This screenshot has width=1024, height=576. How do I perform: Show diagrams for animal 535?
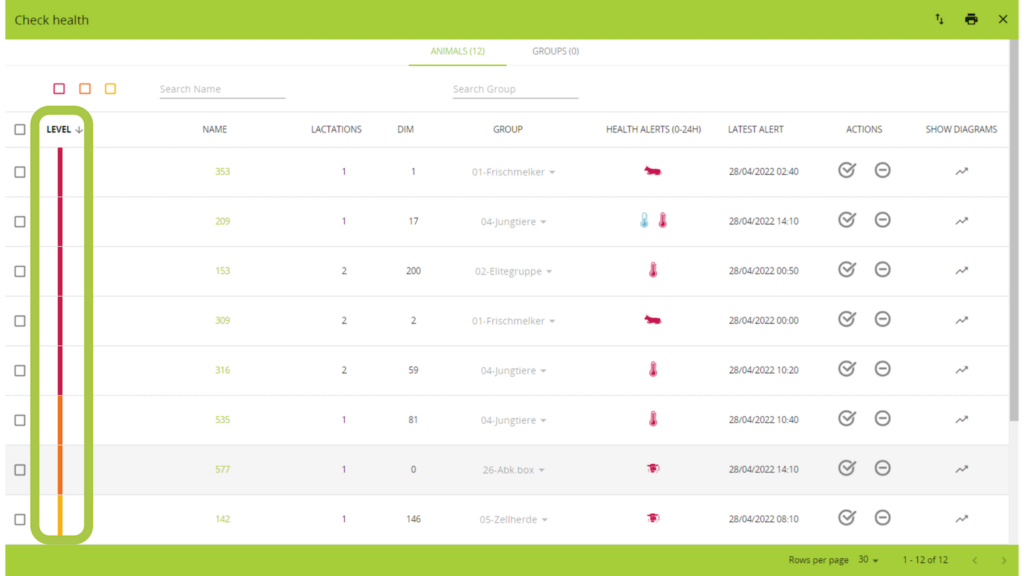tap(961, 420)
